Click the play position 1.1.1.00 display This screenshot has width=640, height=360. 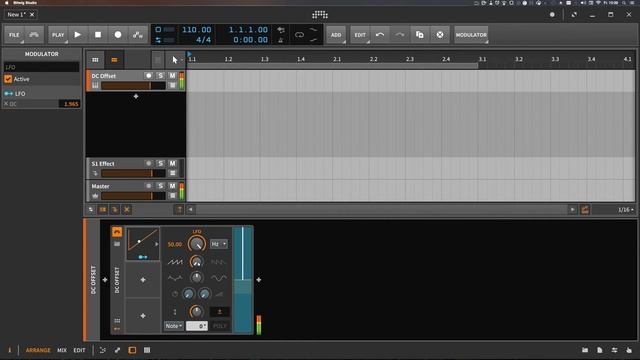(x=248, y=30)
